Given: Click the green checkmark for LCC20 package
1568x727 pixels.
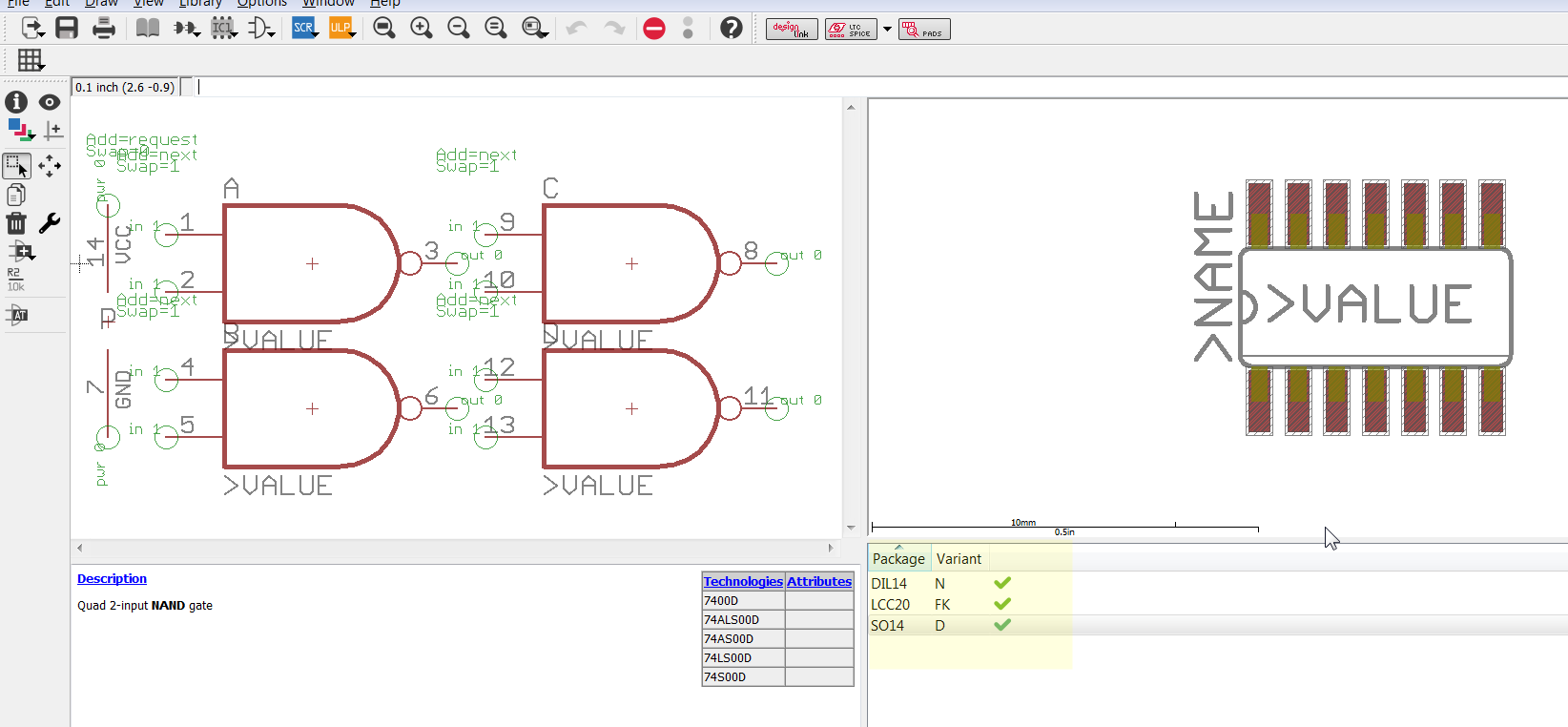Looking at the screenshot, I should pos(1002,604).
